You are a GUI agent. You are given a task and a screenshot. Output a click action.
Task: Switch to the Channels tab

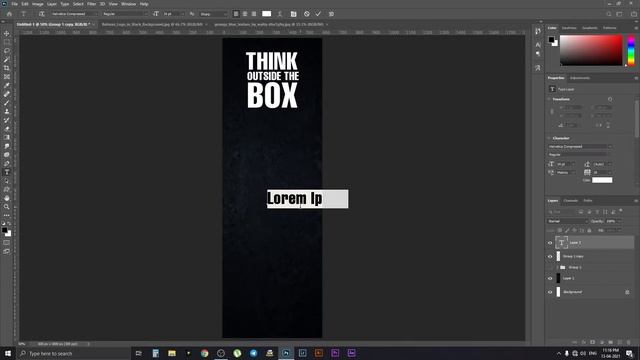point(571,201)
